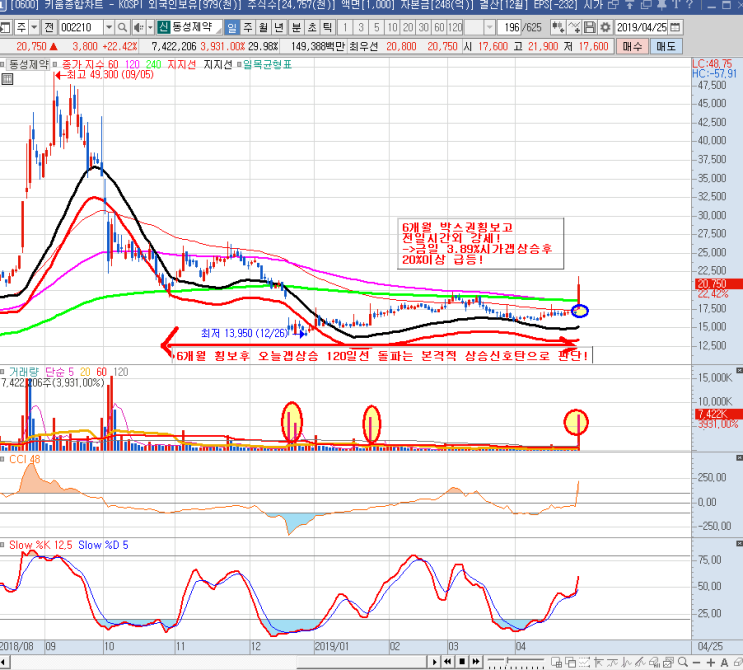Select the 120 interval preset button
The width and height of the screenshot is (743, 670).
pos(455,27)
